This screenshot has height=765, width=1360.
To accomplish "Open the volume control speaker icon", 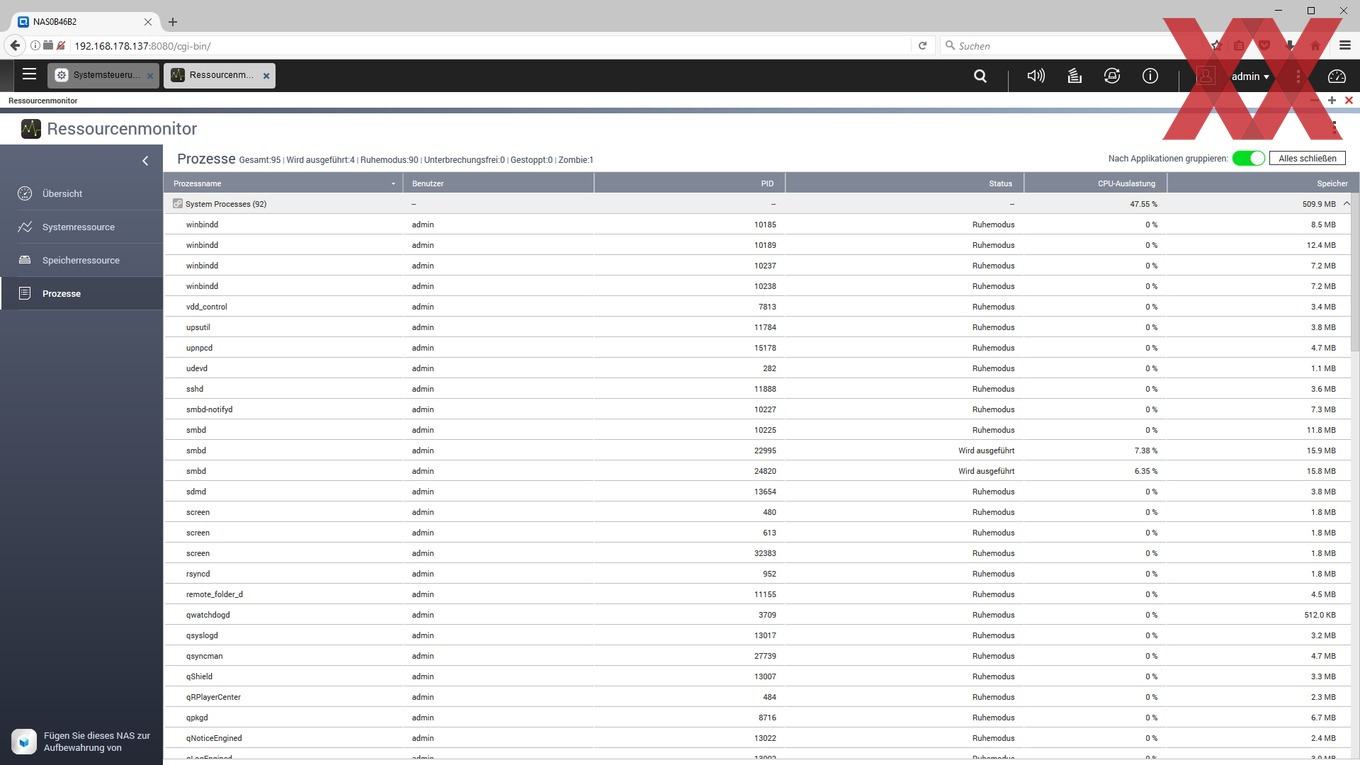I will (1036, 76).
